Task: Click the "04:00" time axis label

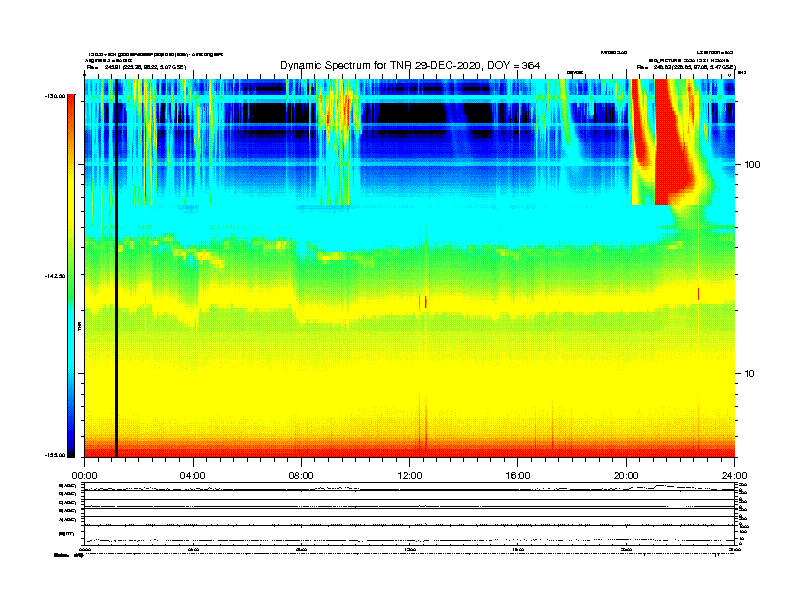Action: pyautogui.click(x=193, y=476)
